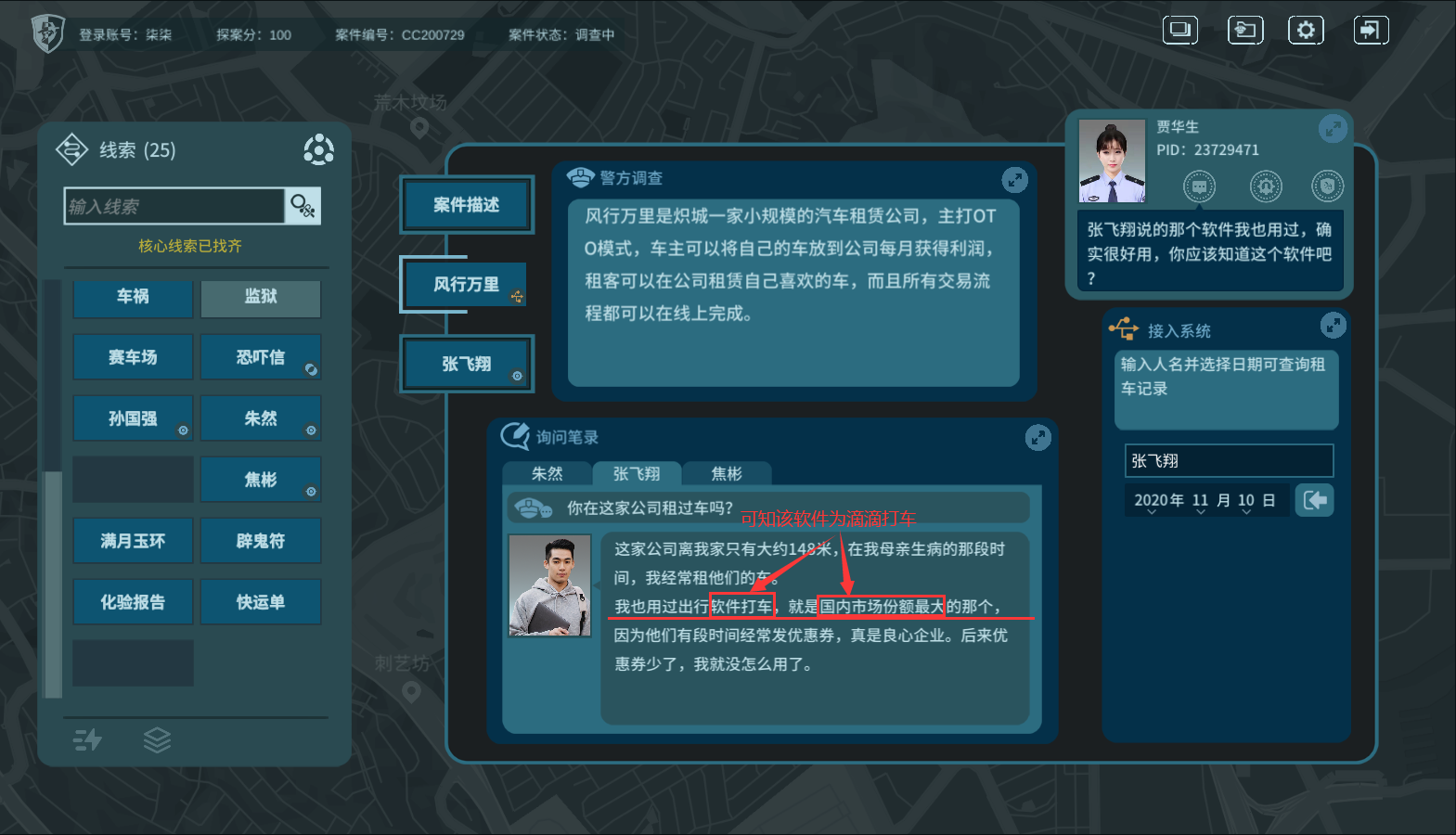Open settings gear in top bar
1456x835 pixels.
[x=1306, y=31]
